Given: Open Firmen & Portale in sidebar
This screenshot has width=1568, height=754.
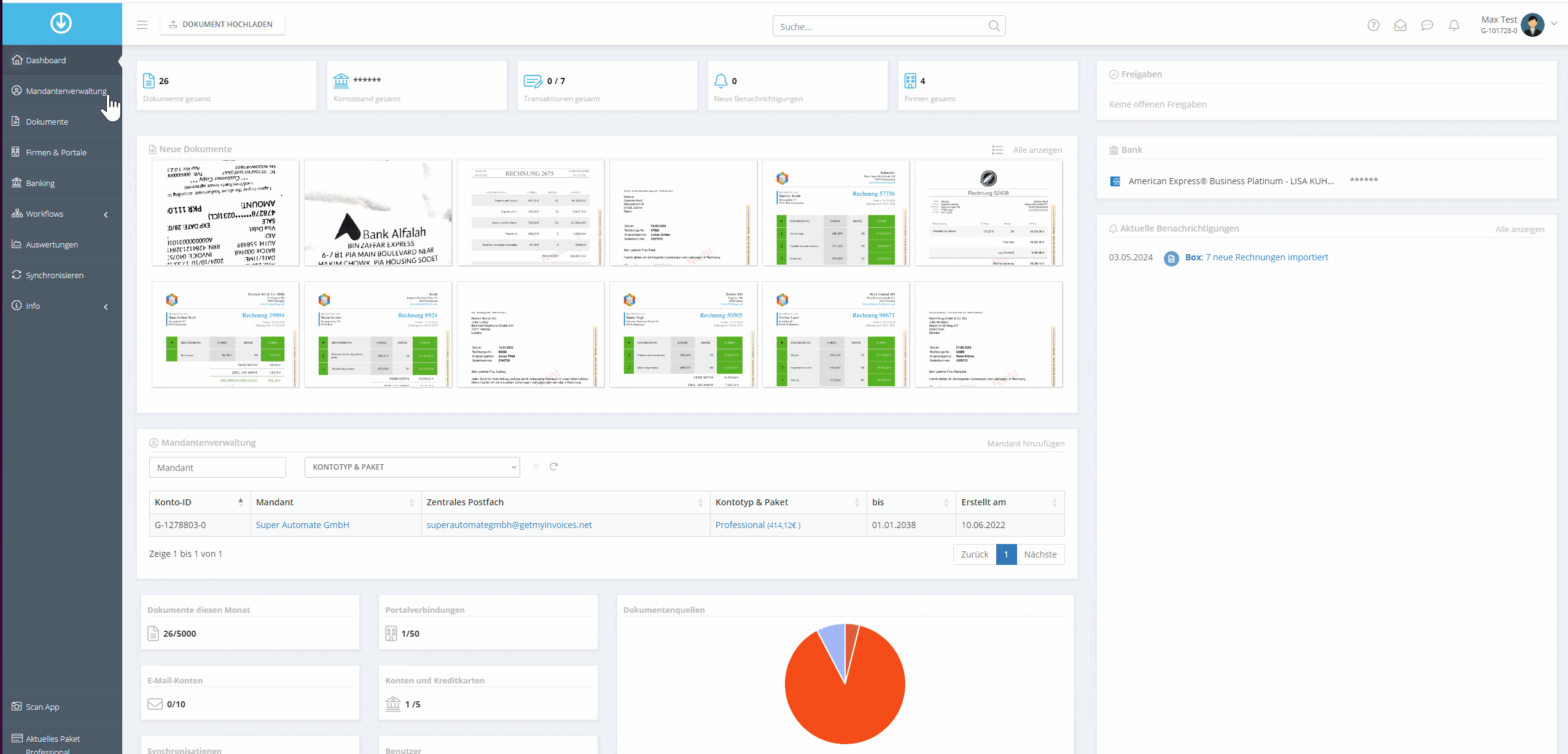Looking at the screenshot, I should pyautogui.click(x=61, y=152).
